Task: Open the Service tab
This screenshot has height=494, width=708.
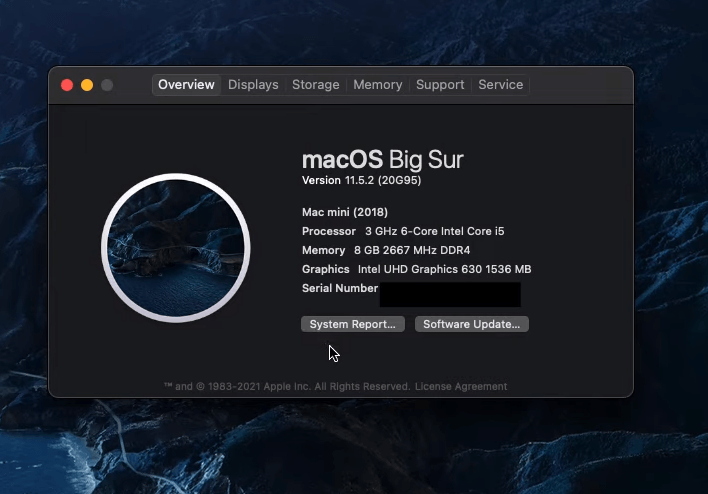Action: pyautogui.click(x=500, y=85)
